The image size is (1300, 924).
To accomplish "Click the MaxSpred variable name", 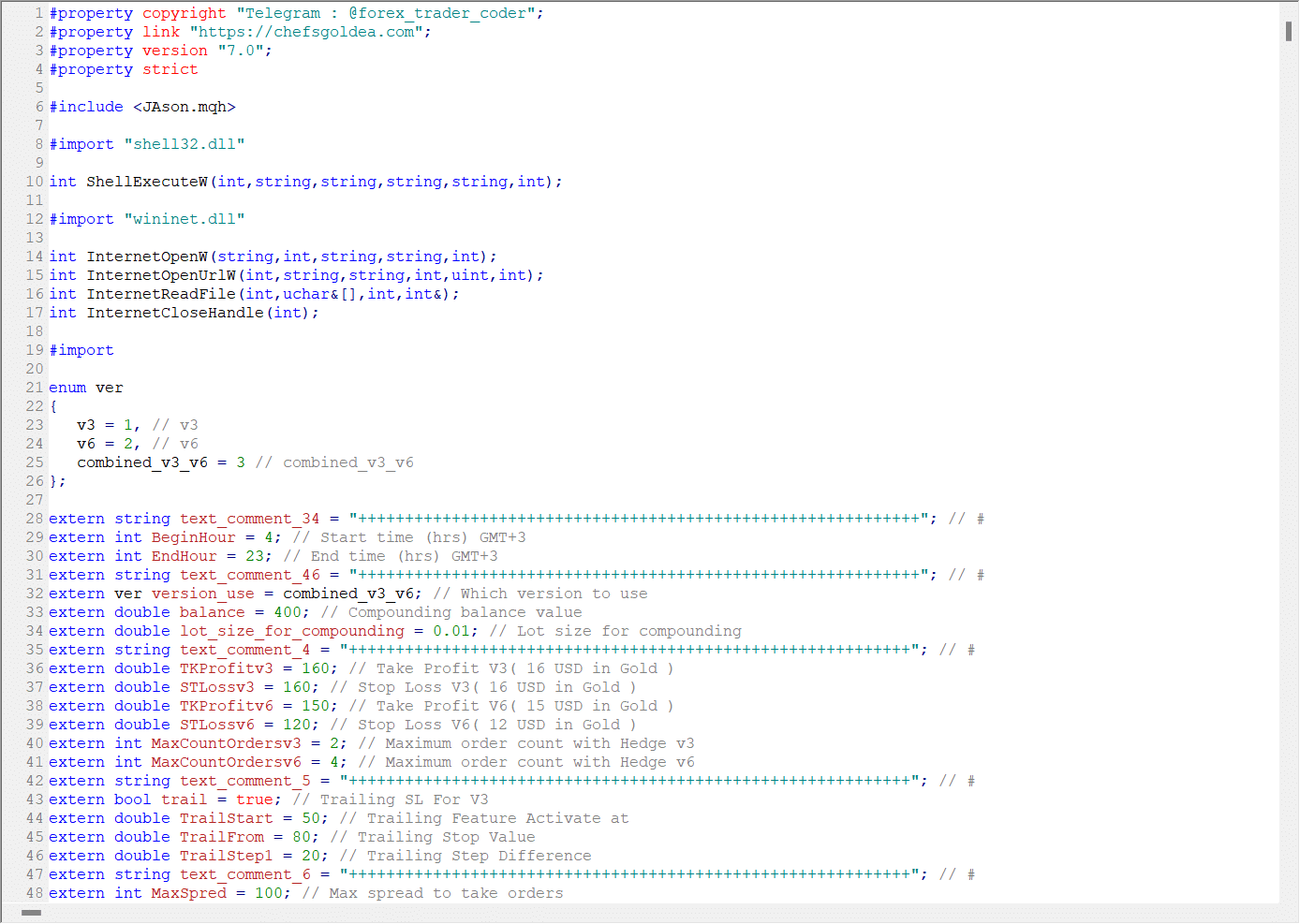I will [188, 893].
